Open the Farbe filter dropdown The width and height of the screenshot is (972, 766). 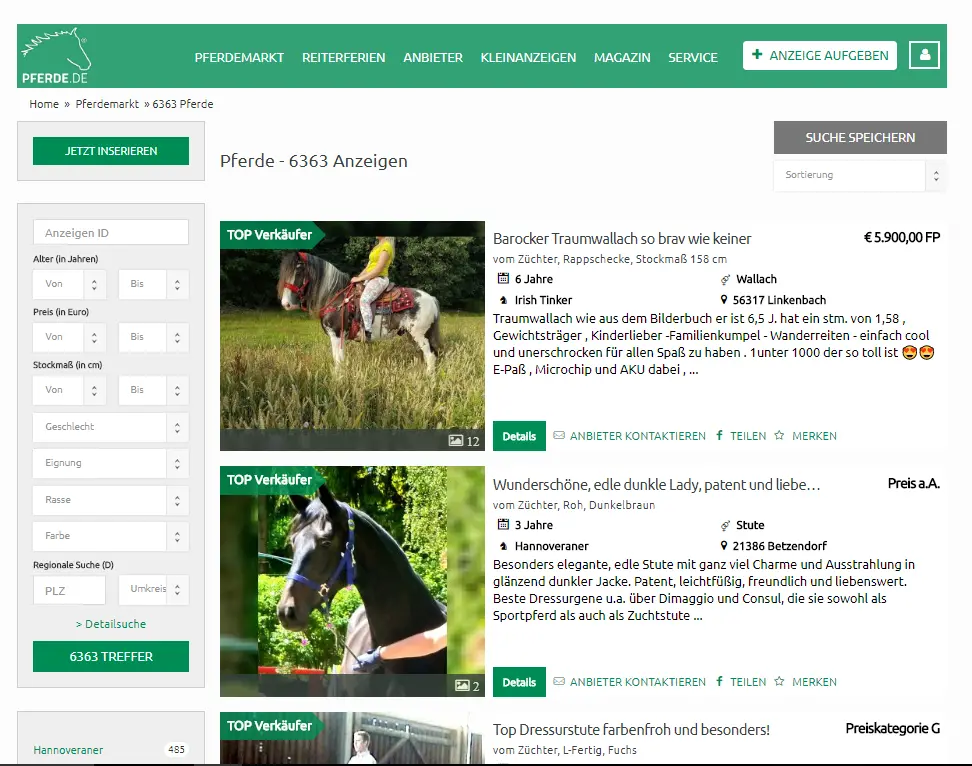click(x=110, y=536)
